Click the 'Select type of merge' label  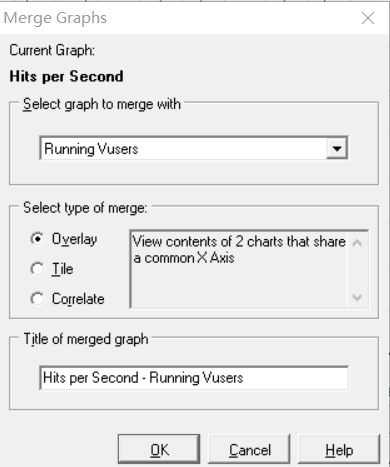(85, 208)
